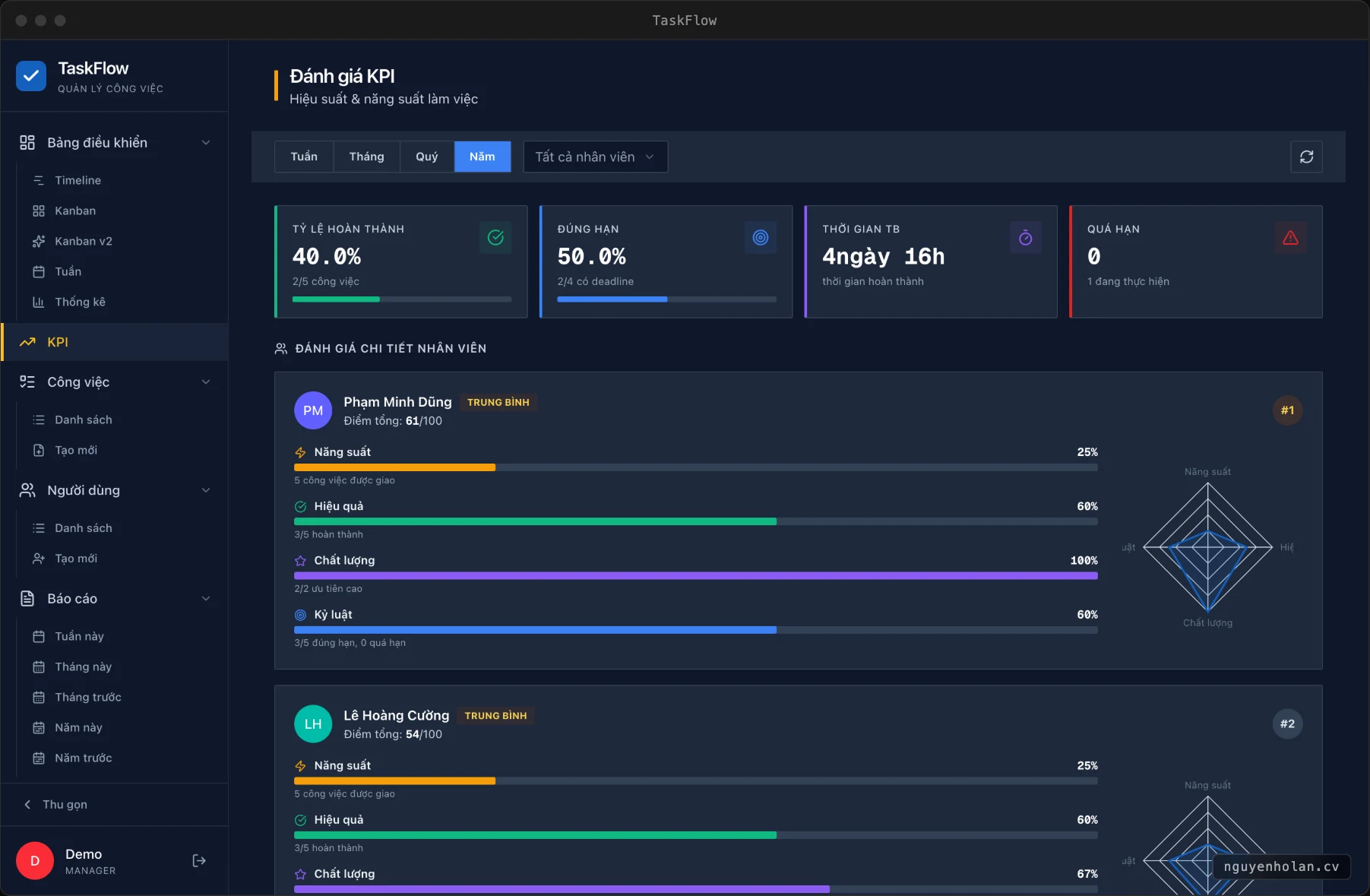This screenshot has height=896, width=1370.
Task: Click the add-user icon beside Tạo mới
Action: click(x=39, y=559)
